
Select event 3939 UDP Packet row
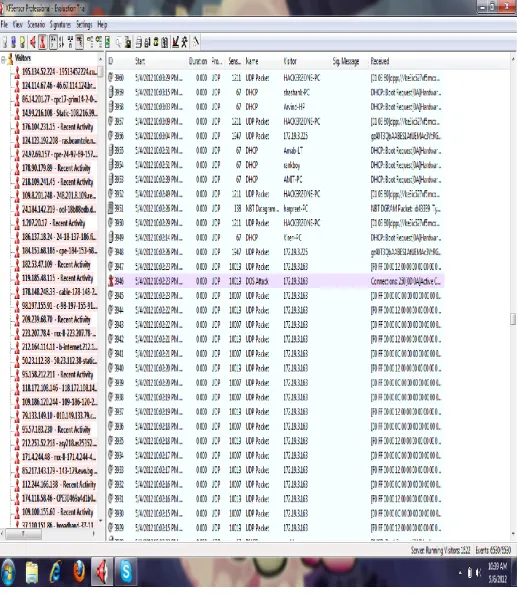click(x=276, y=383)
